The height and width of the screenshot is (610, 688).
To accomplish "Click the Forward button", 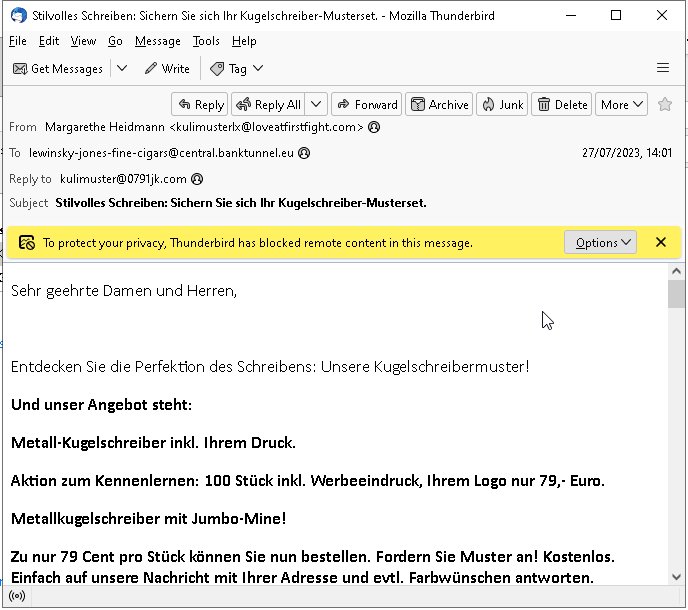I will 366,104.
